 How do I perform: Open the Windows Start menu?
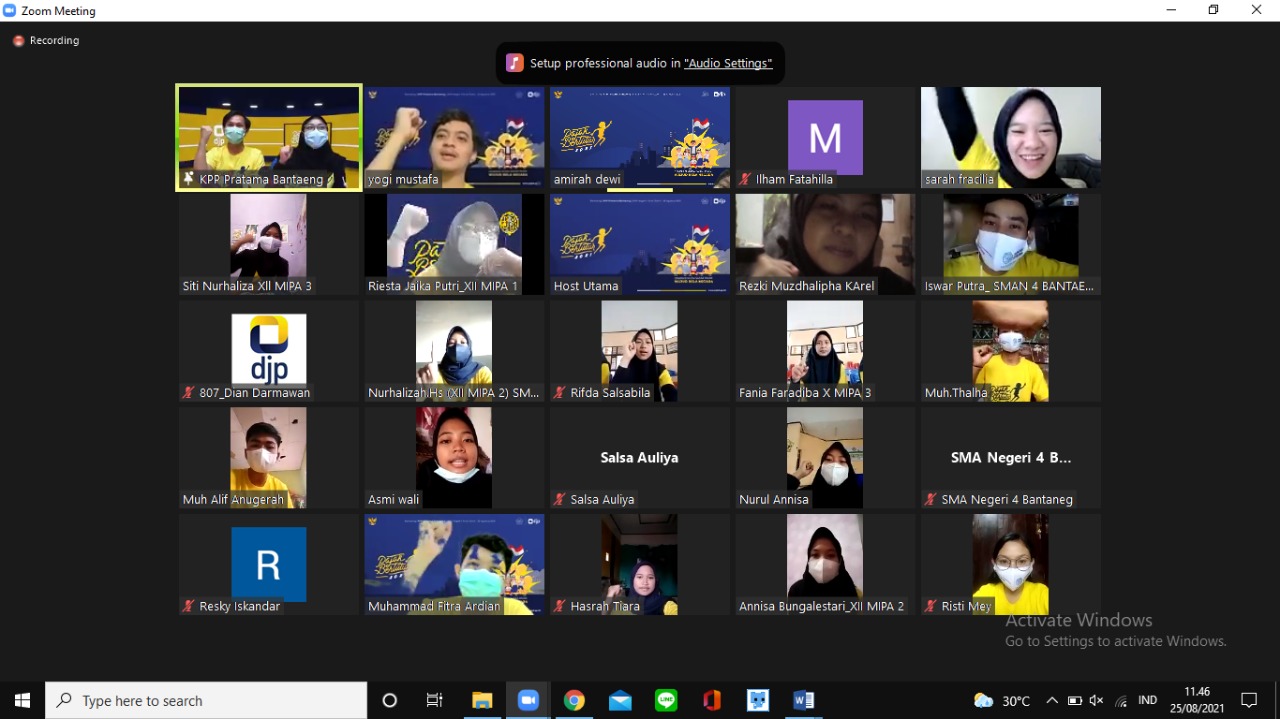point(22,700)
